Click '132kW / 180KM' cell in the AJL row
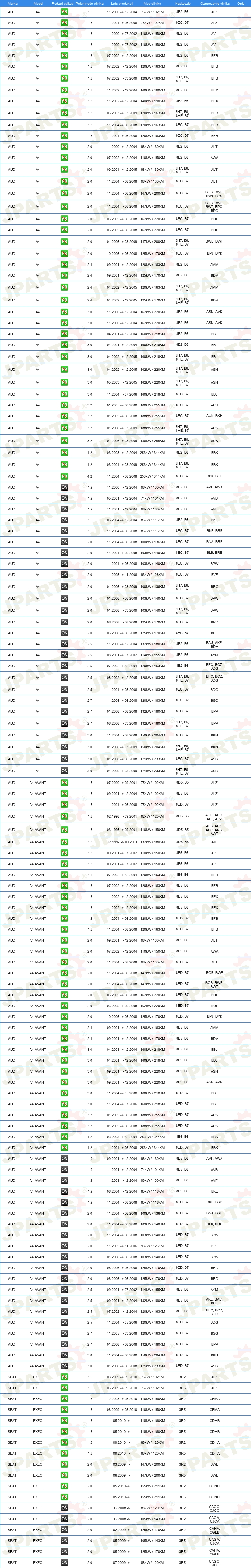This screenshot has height=1568, width=251. 152,842
